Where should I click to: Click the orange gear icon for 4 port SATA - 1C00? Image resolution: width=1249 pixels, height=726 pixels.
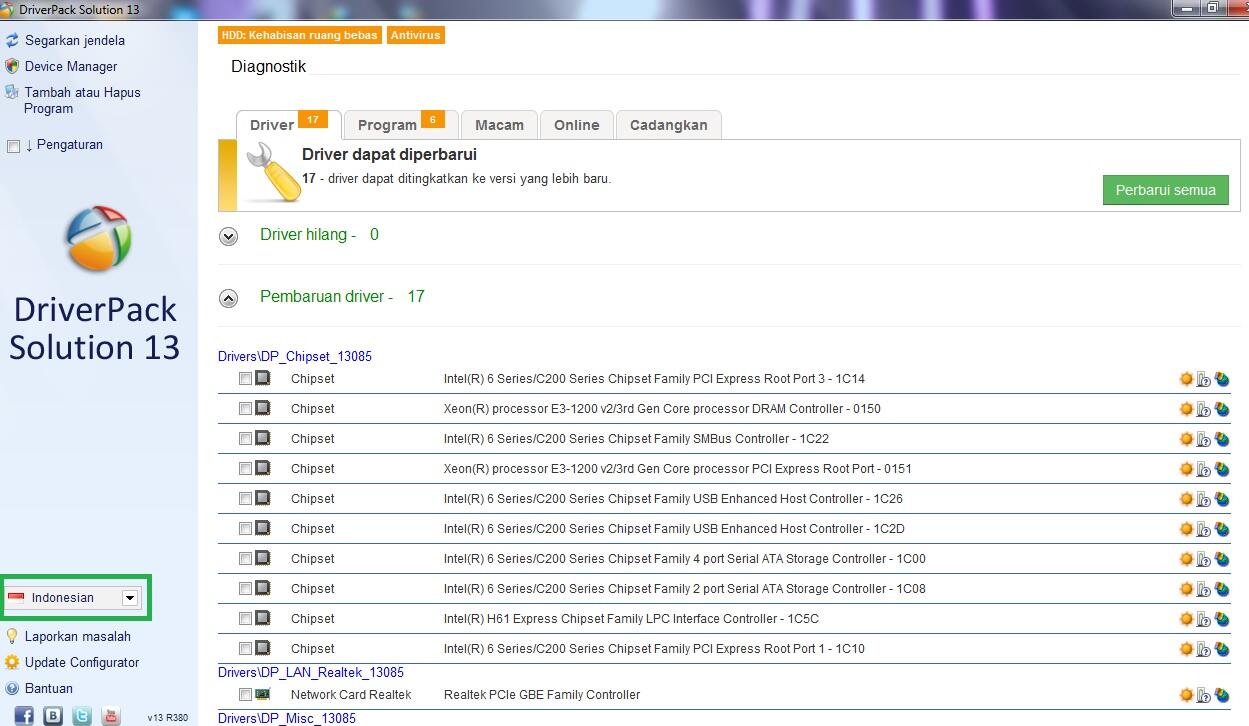[1187, 559]
